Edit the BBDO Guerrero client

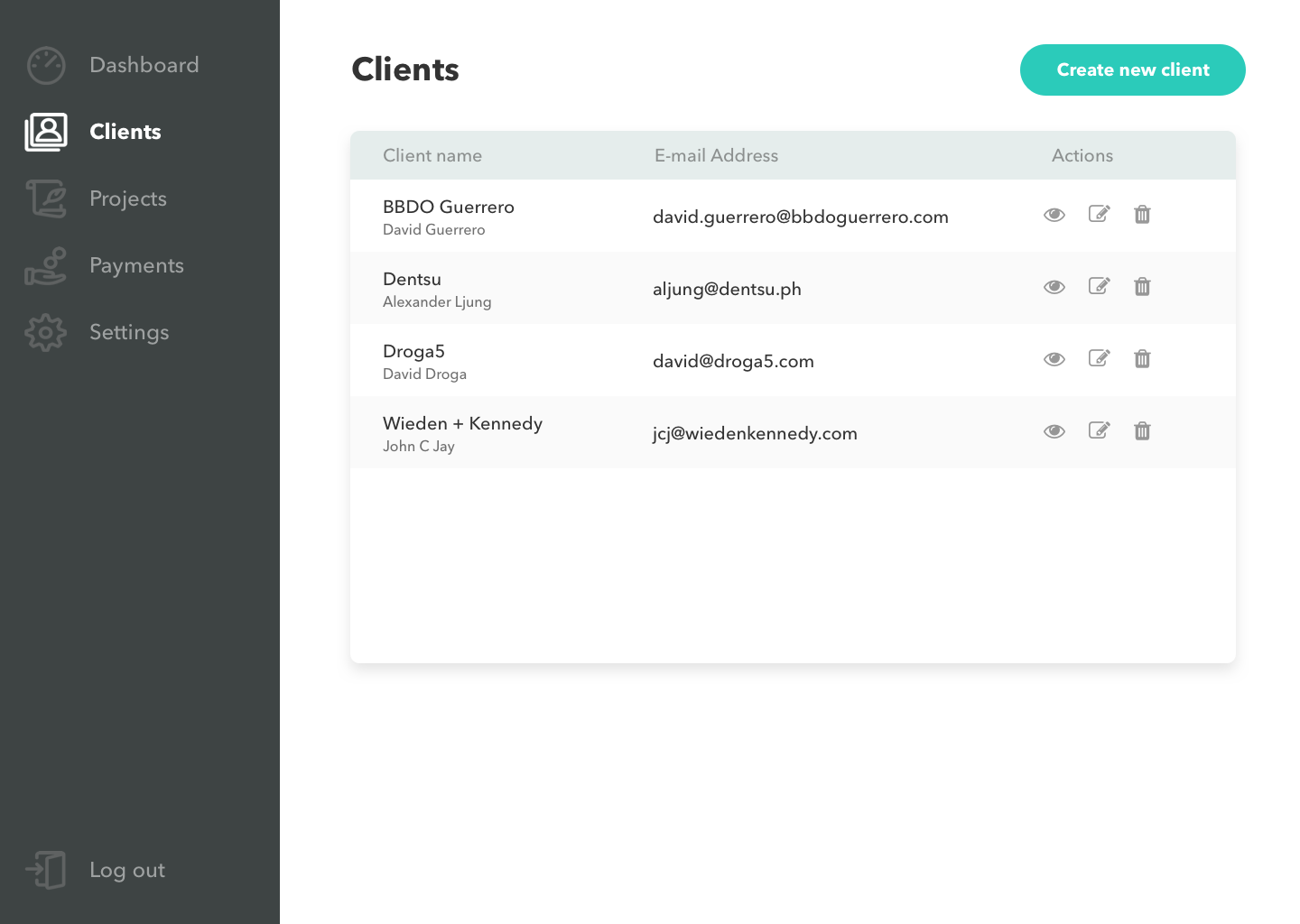(x=1099, y=214)
